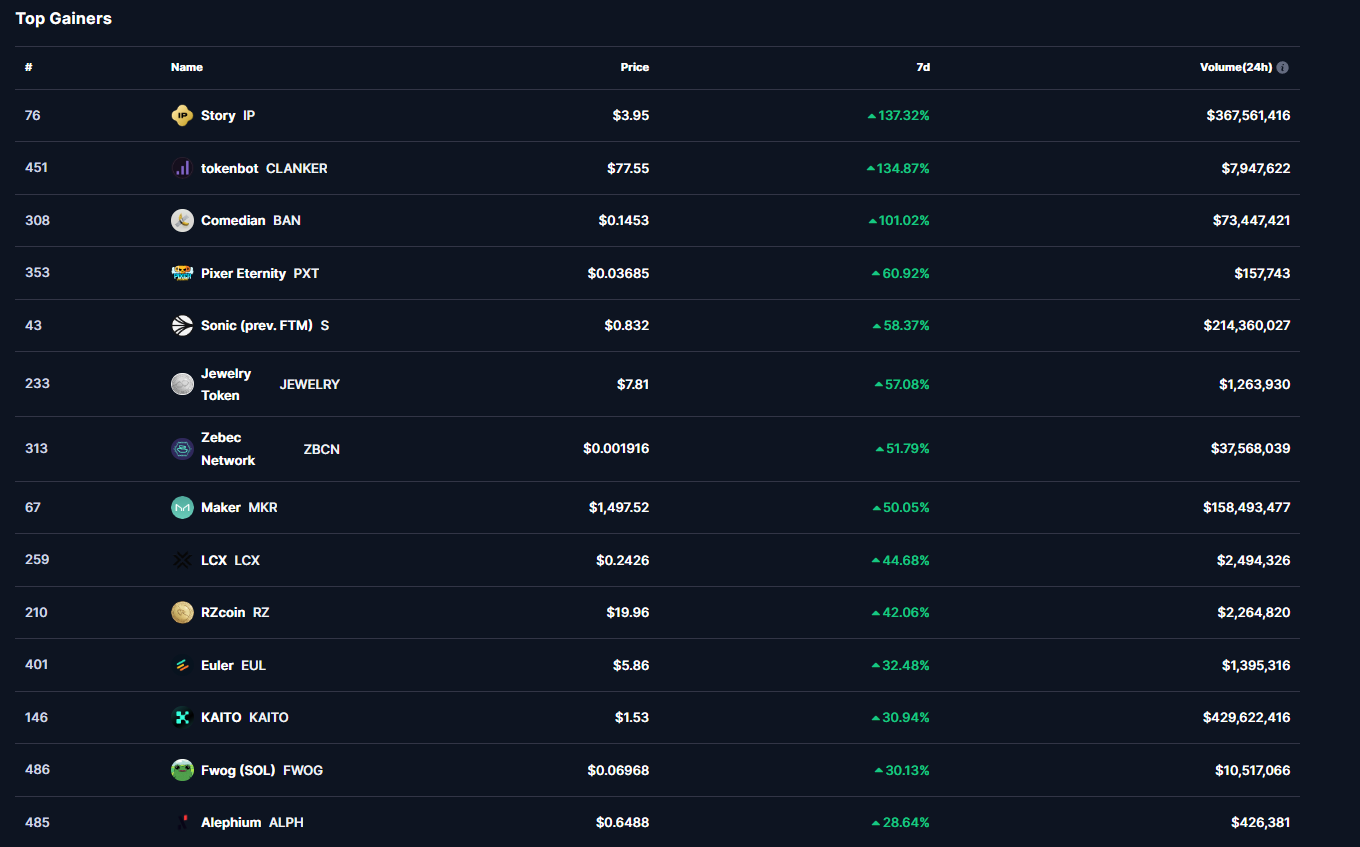Click rank number 486 for Fwog
The height and width of the screenshot is (847, 1360).
click(37, 770)
